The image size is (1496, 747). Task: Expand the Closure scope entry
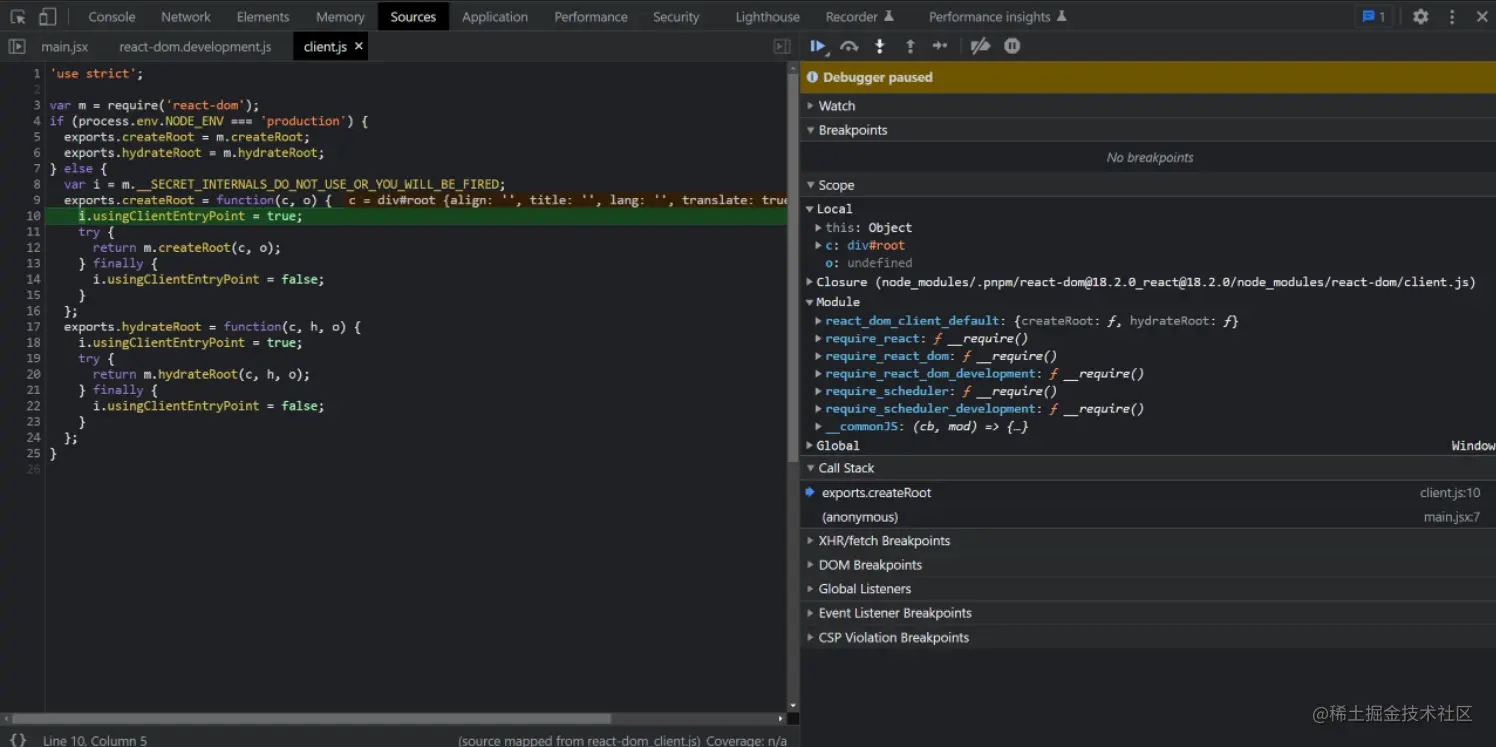(1141, 282)
